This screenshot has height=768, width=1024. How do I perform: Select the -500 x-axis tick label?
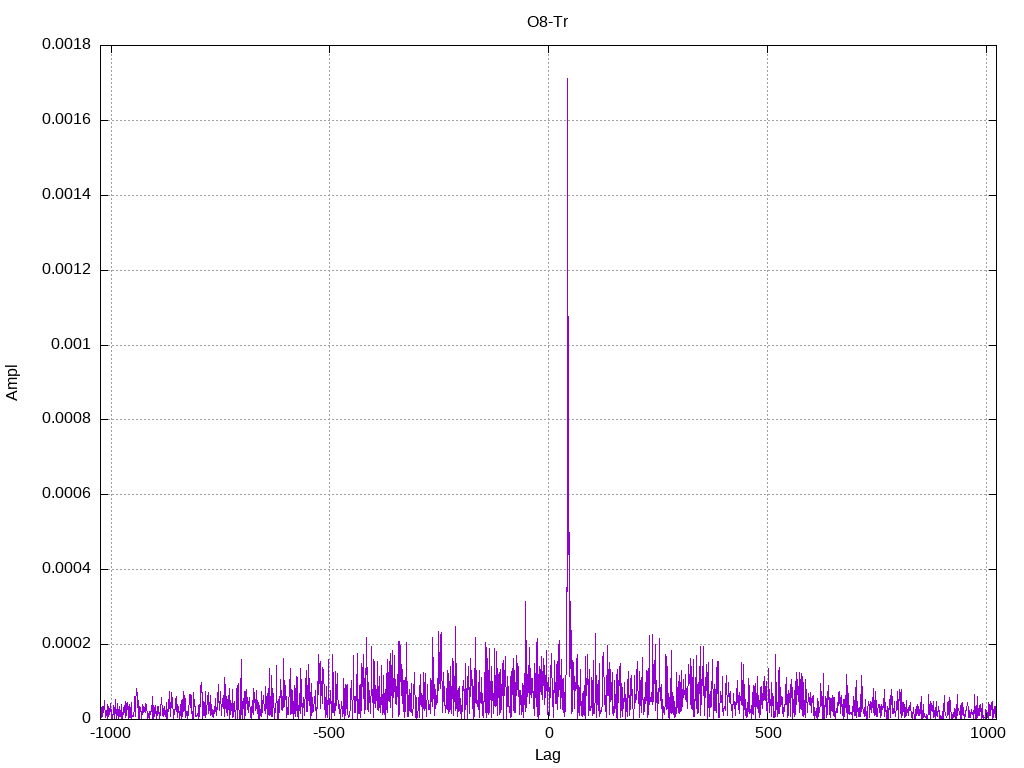[329, 733]
